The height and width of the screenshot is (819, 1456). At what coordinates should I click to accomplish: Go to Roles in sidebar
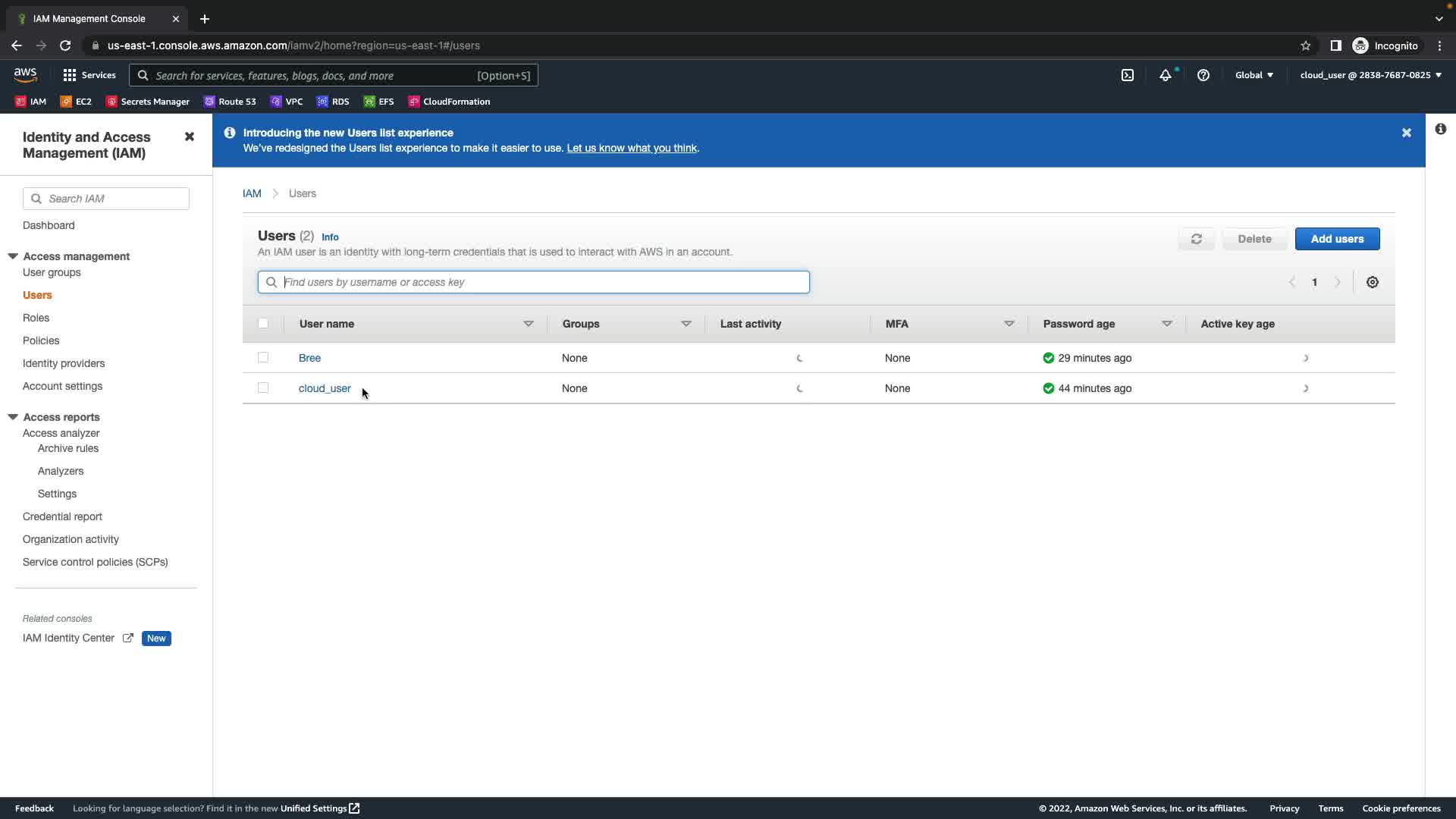36,318
